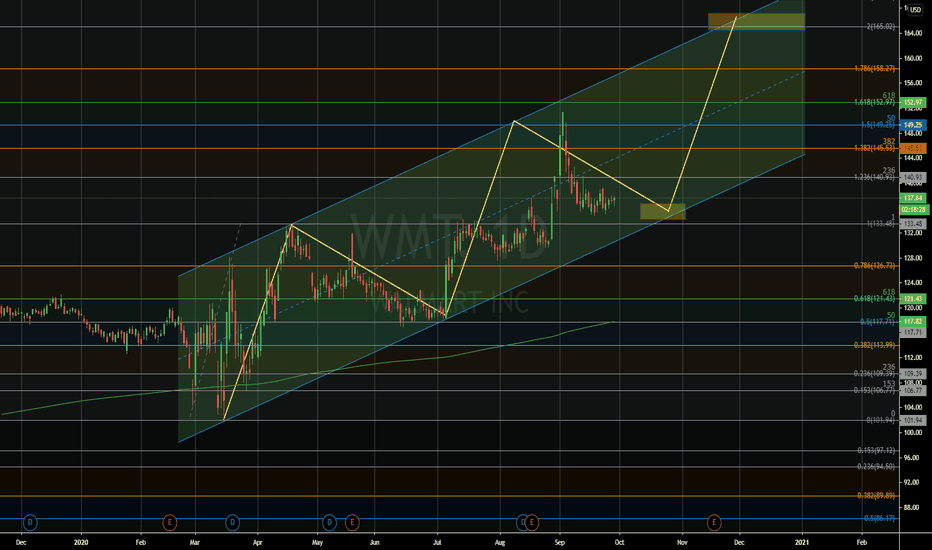932x550 pixels.
Task: Click the Nov label on time axis
Action: point(682,542)
